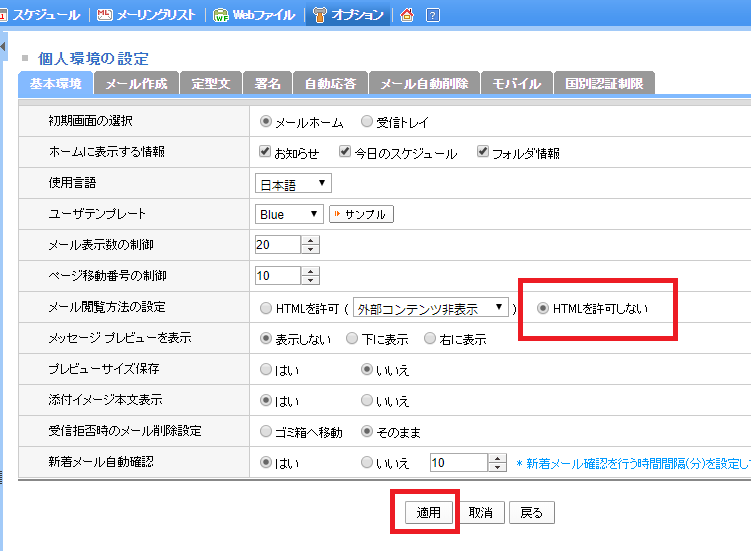Select いいえ for プレビューサイズ保存
The width and height of the screenshot is (751, 551).
(367, 369)
